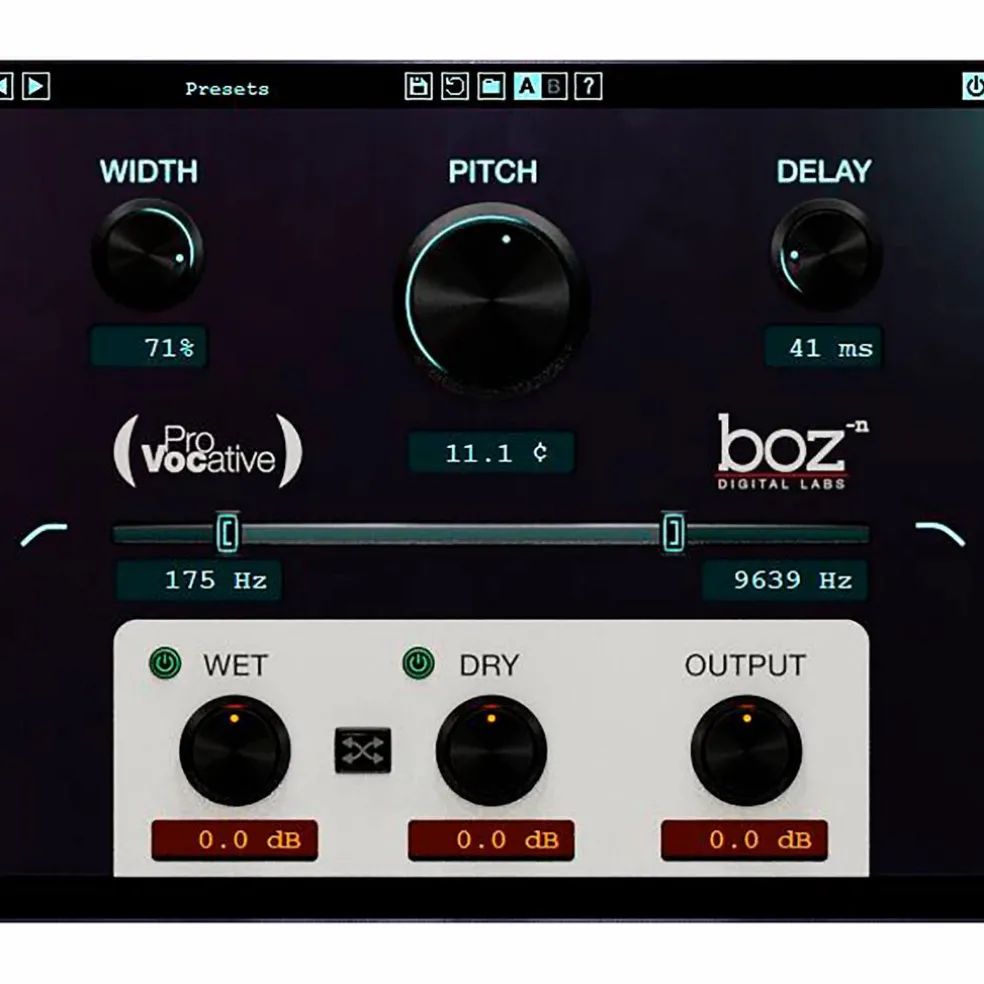This screenshot has width=984, height=984.
Task: Click the DRY label text
Action: click(x=489, y=665)
